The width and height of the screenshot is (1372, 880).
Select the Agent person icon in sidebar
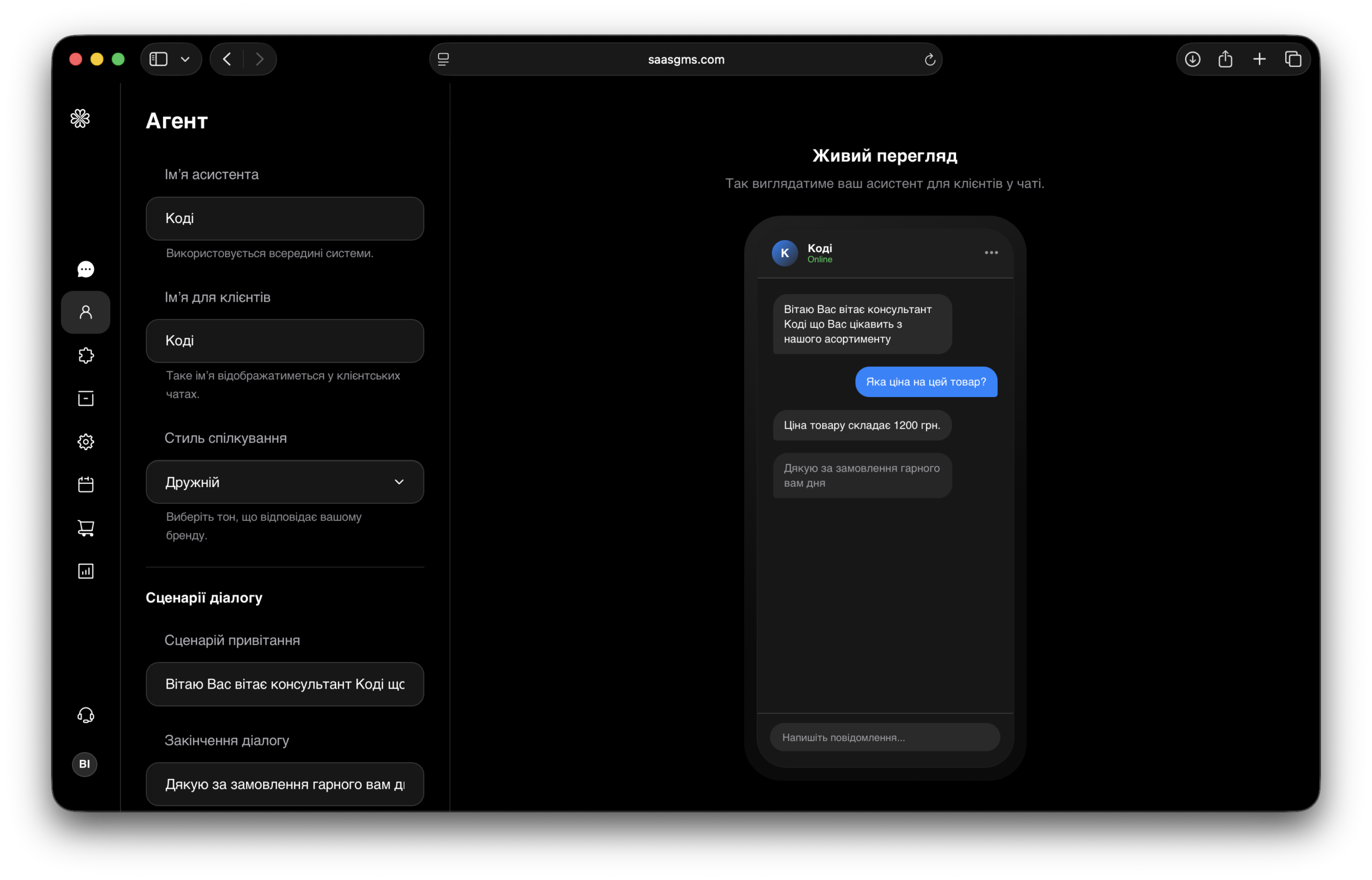[86, 312]
